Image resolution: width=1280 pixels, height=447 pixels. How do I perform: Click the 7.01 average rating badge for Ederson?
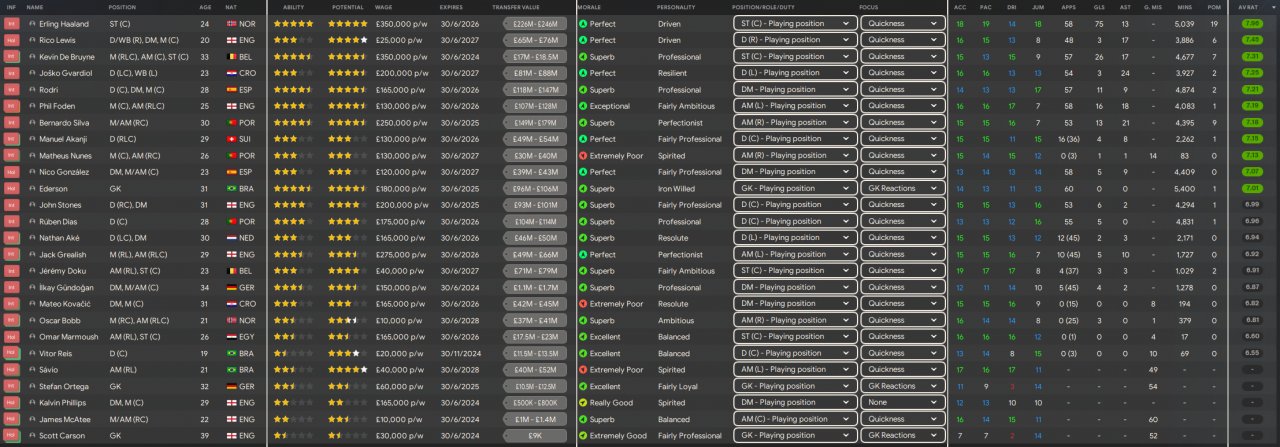(x=1250, y=188)
